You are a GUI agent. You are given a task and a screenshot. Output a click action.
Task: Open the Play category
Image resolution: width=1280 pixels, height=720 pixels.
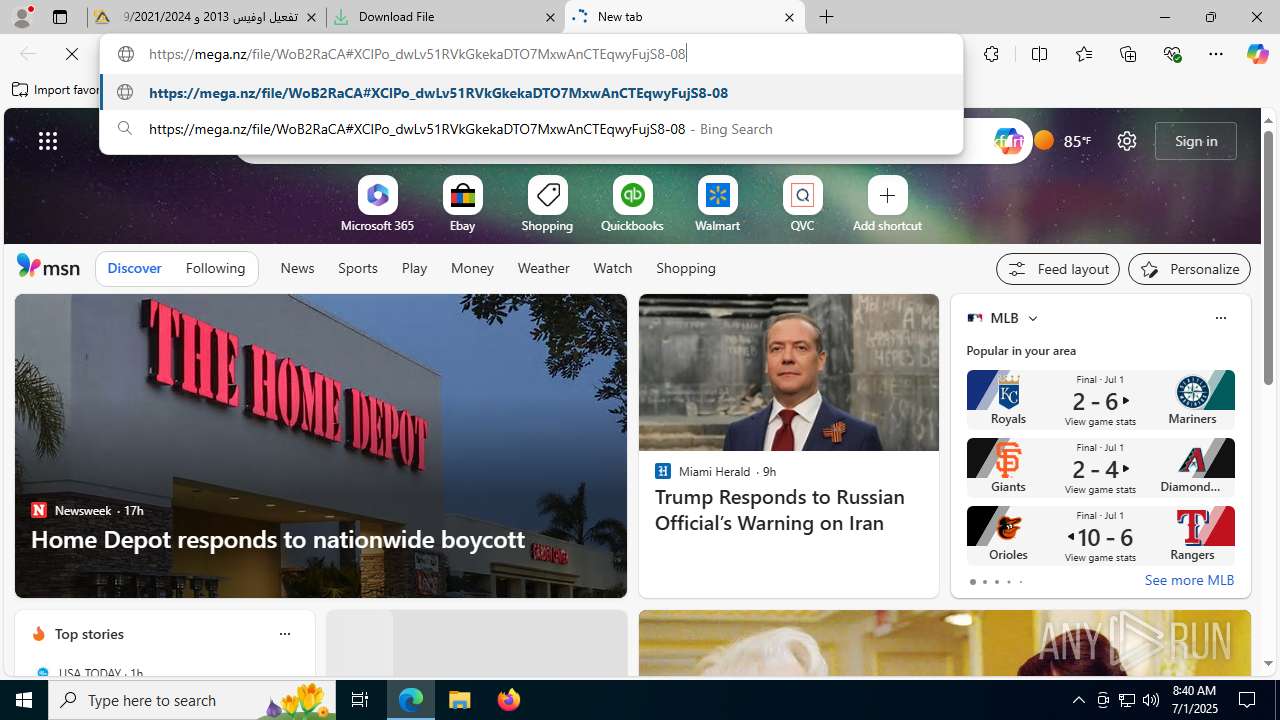(414, 268)
